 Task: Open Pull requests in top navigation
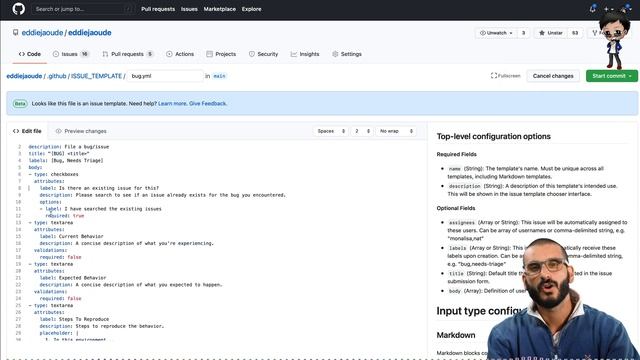click(x=158, y=9)
